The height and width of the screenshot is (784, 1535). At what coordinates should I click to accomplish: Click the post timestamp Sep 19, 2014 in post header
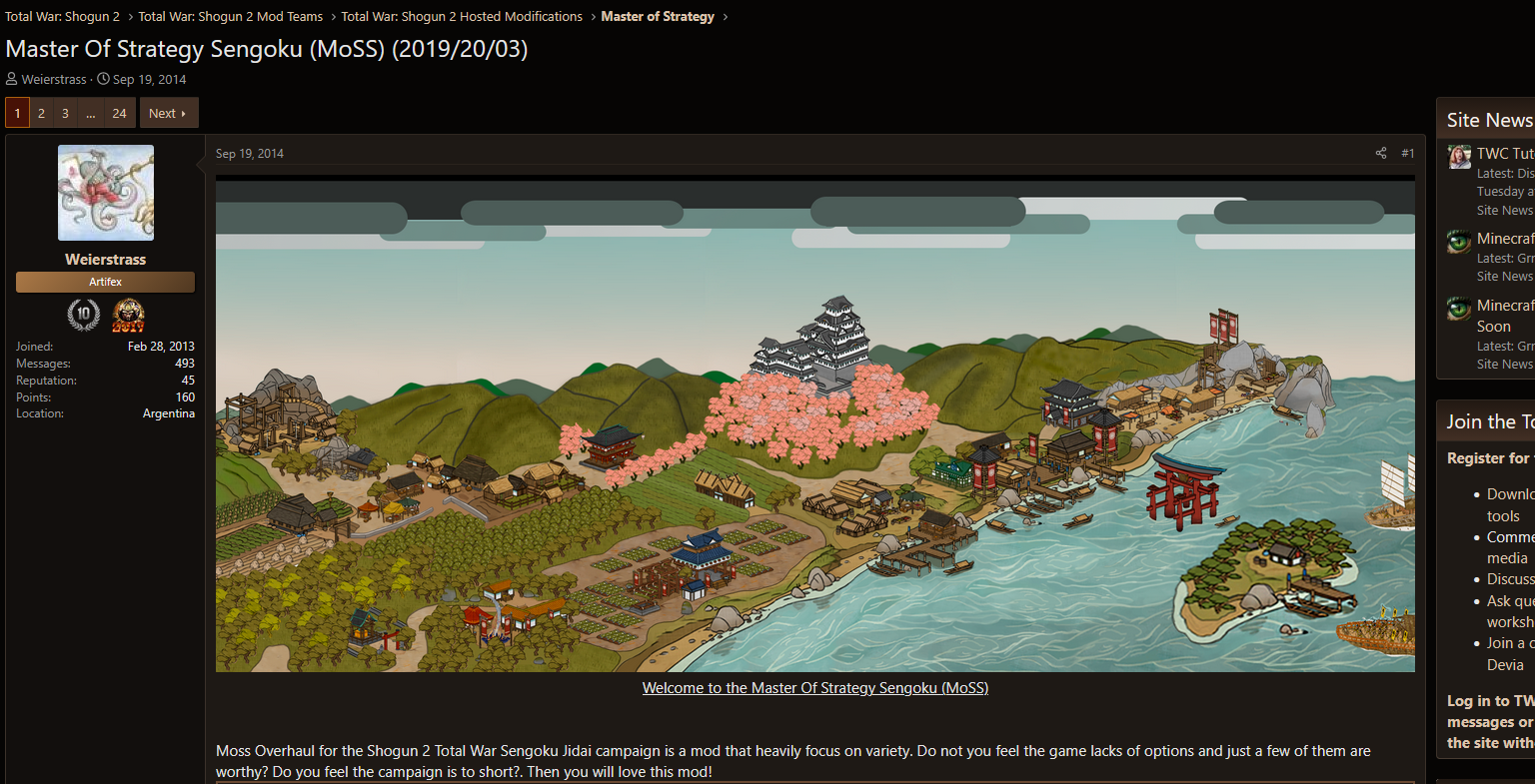click(250, 153)
